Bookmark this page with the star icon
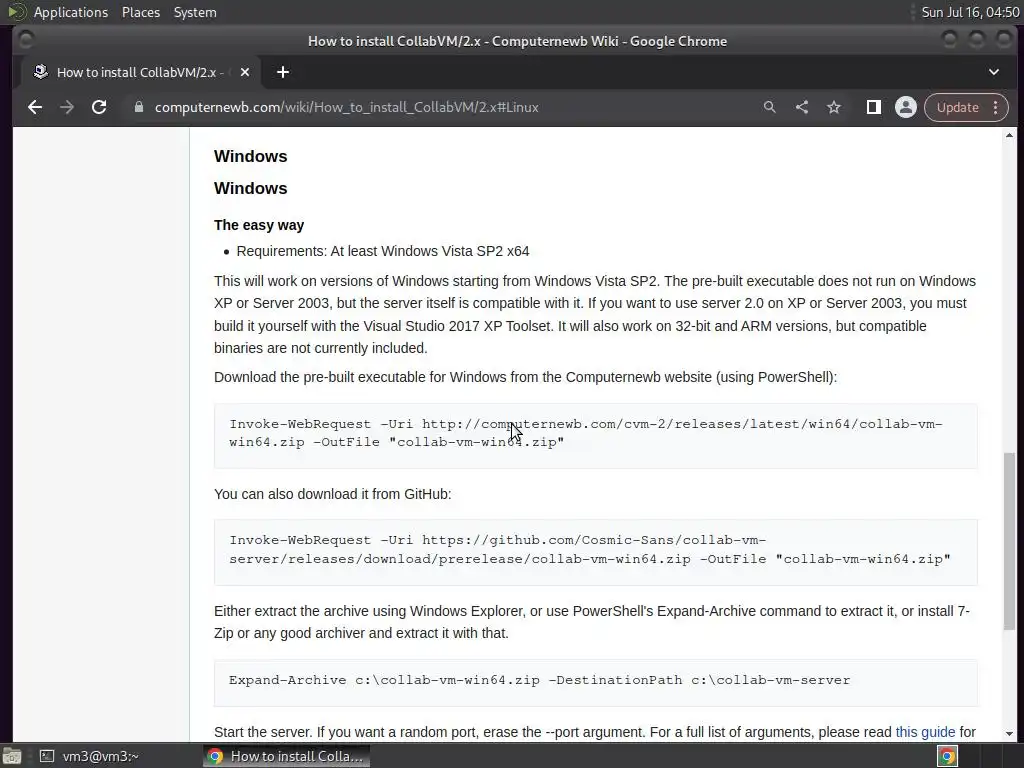The height and width of the screenshot is (768, 1024). tap(834, 107)
